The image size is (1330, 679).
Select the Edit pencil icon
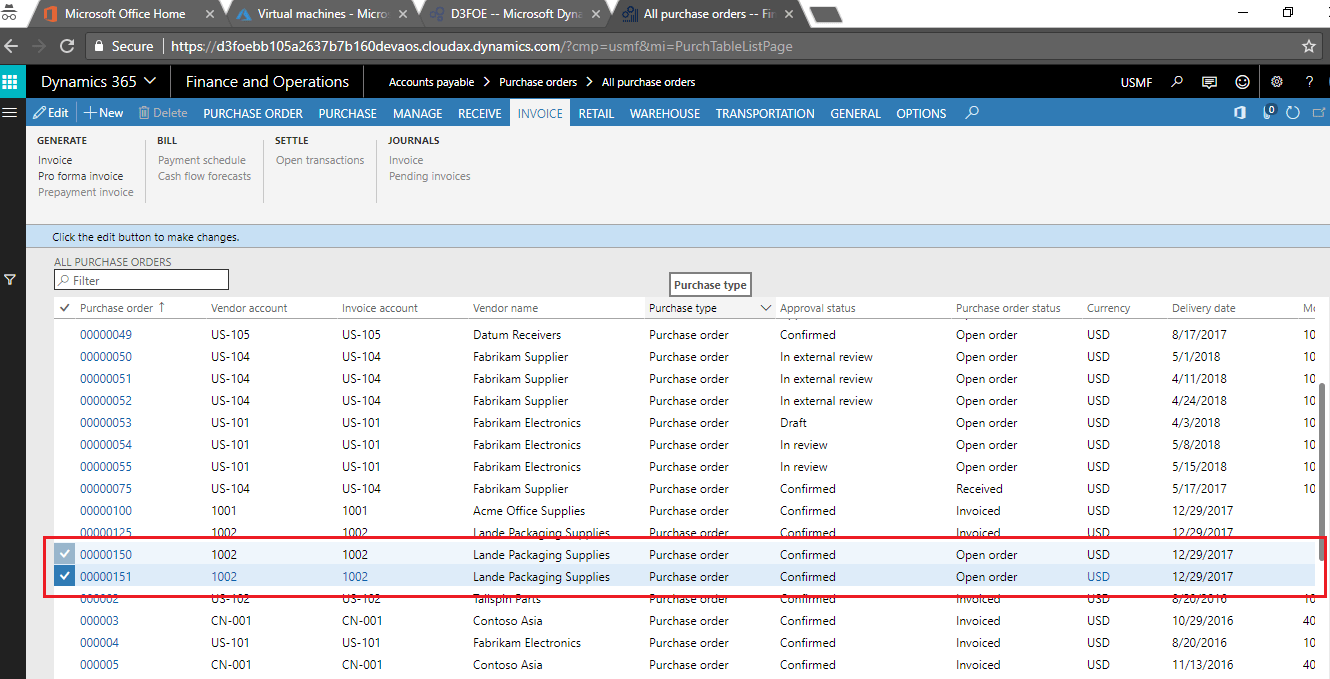[x=51, y=112]
